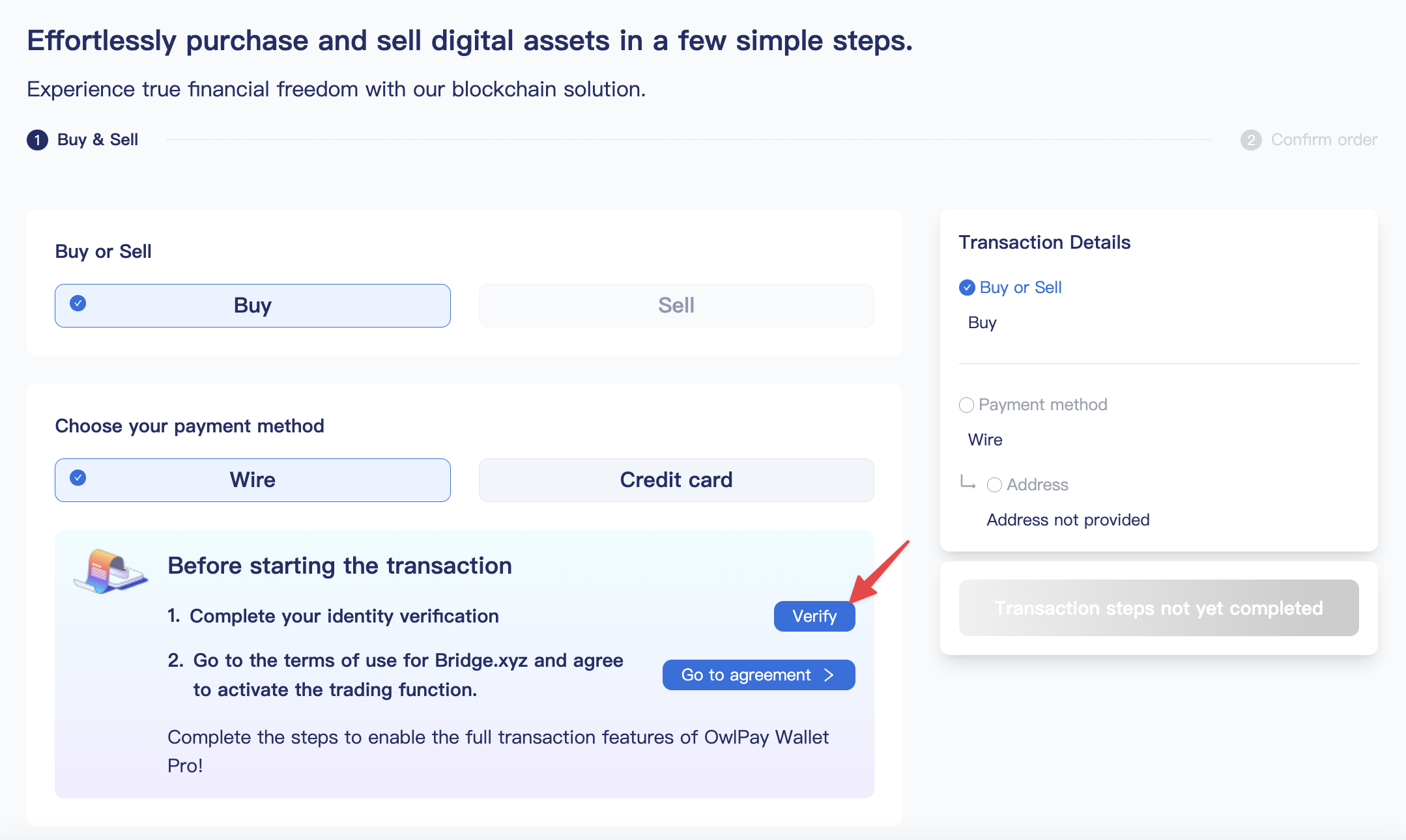Image resolution: width=1406 pixels, height=840 pixels.
Task: Click the chevron arrow on Go to agreement
Action: (x=829, y=675)
